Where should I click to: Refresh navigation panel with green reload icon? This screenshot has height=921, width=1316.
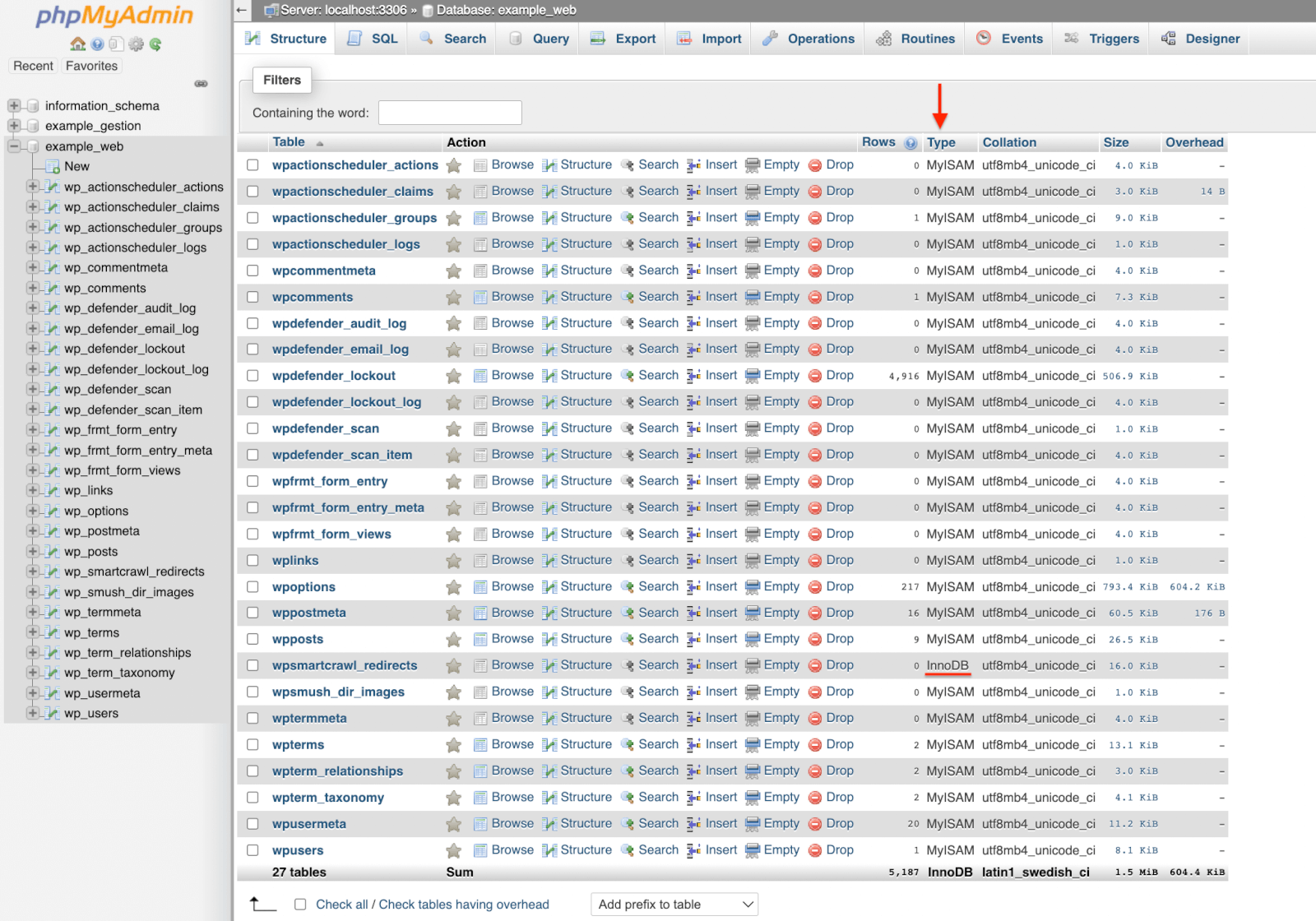(x=155, y=44)
